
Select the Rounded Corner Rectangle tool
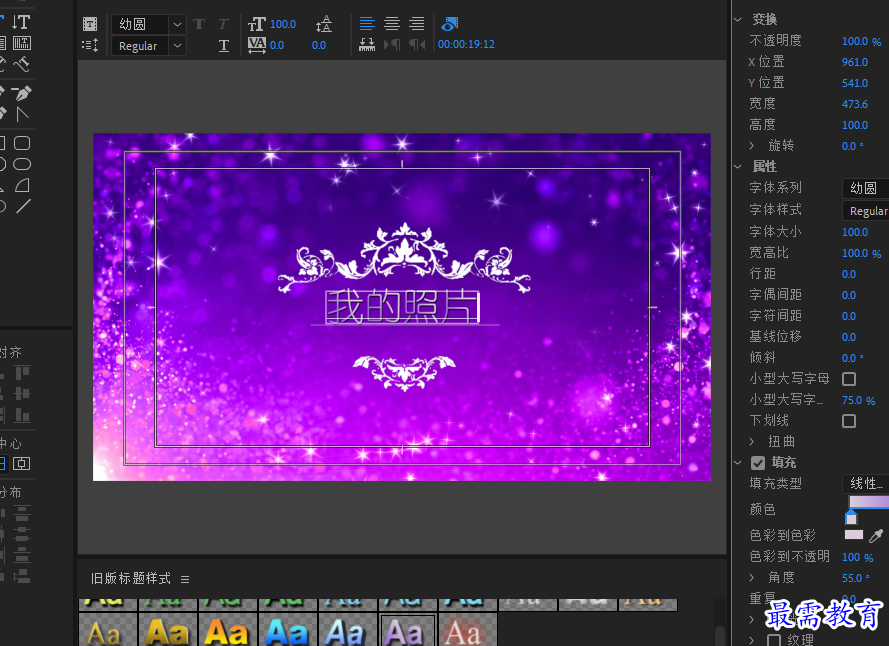click(22, 143)
